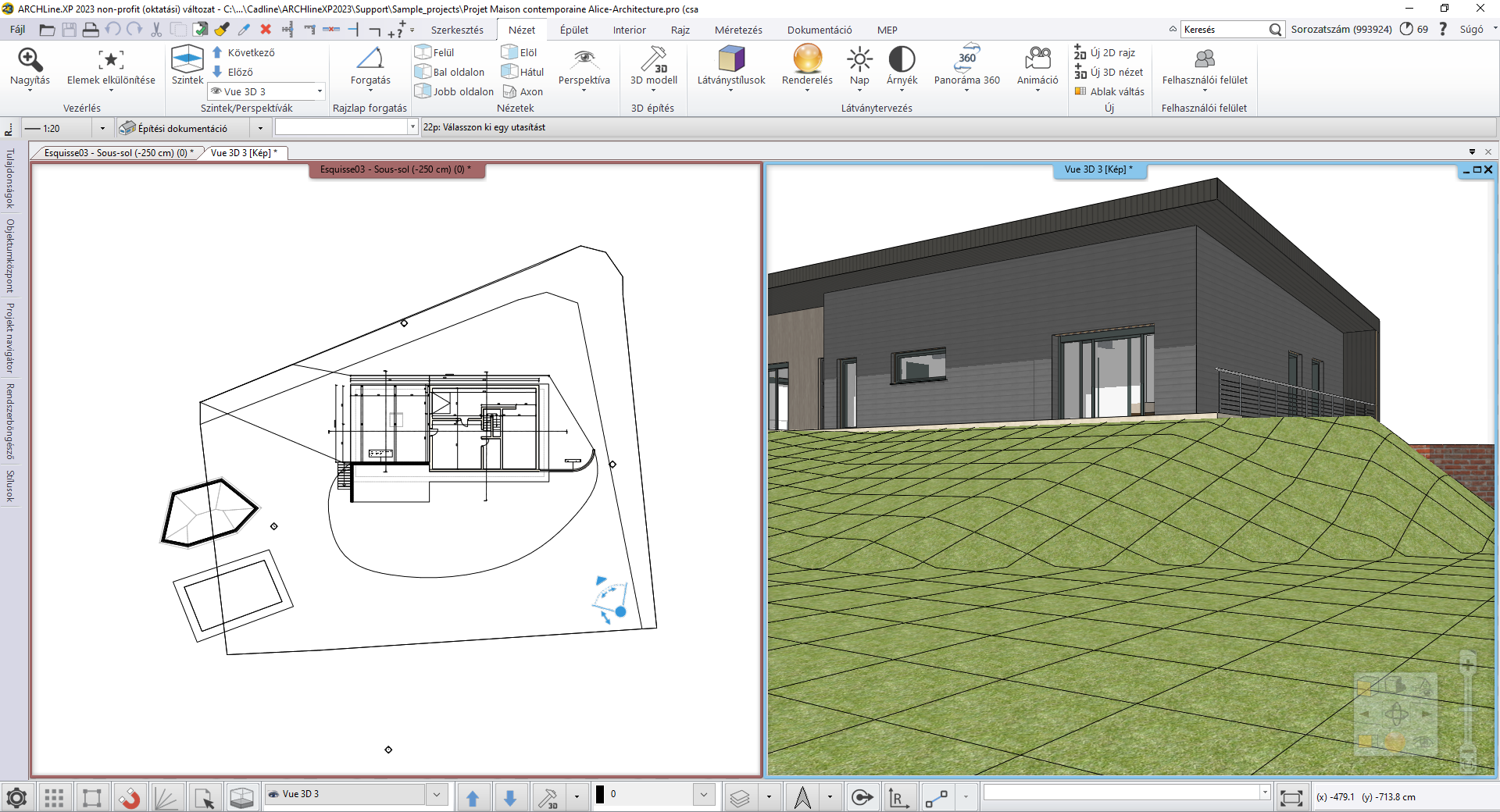The width and height of the screenshot is (1500, 812).
Task: Click the Keresés search input field
Action: click(1223, 30)
